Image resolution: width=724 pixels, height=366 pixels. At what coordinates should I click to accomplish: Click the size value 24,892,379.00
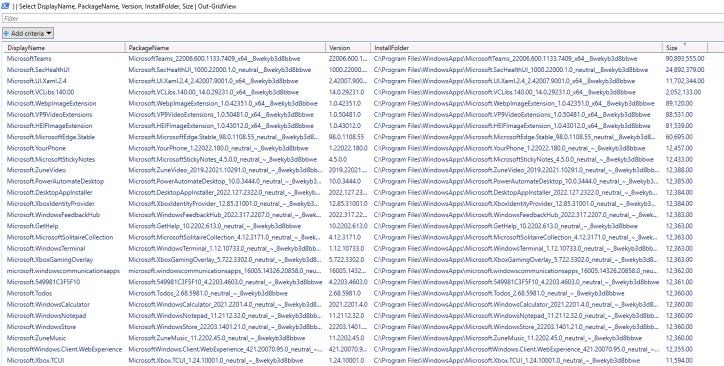coord(685,70)
